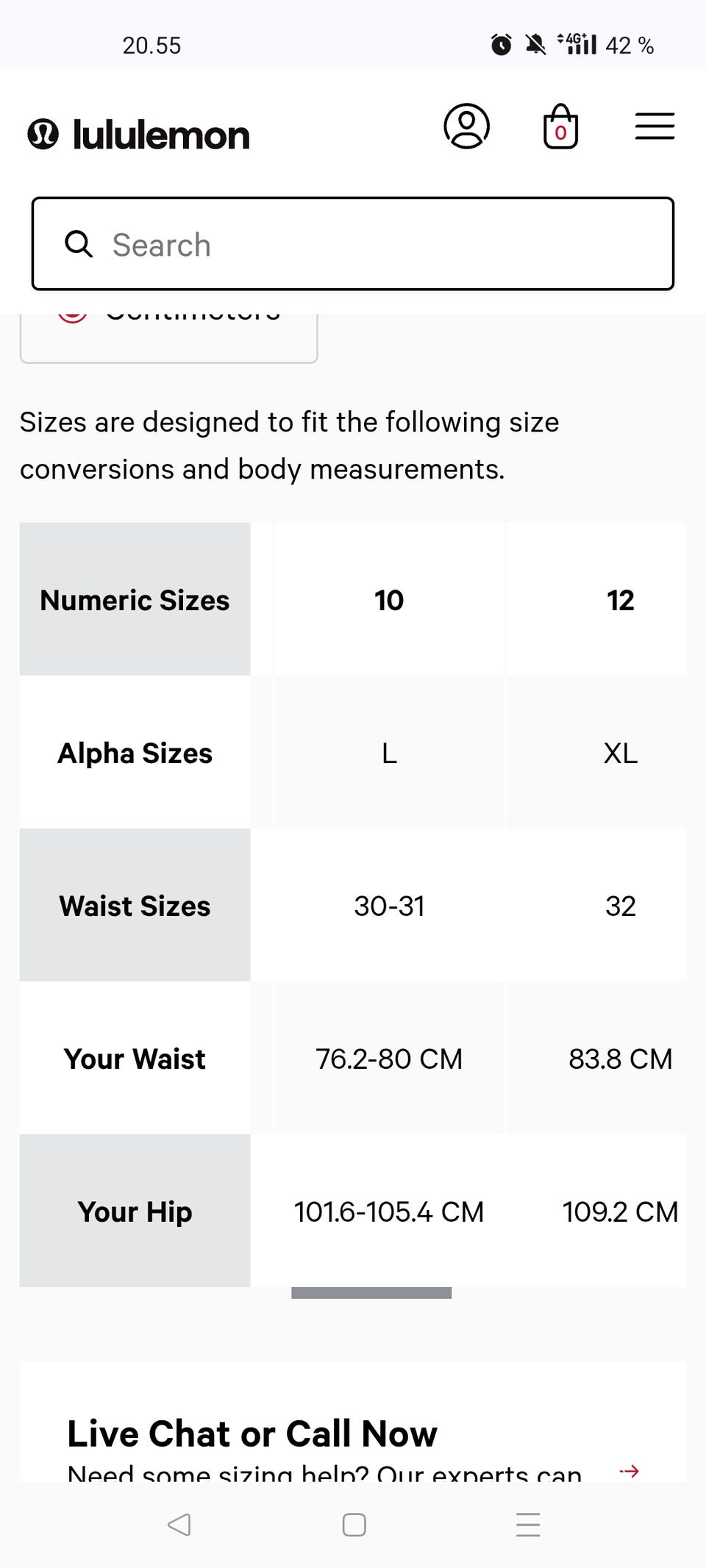Image resolution: width=706 pixels, height=1568 pixels.
Task: Select the Centimeters radio button
Action: point(73,316)
